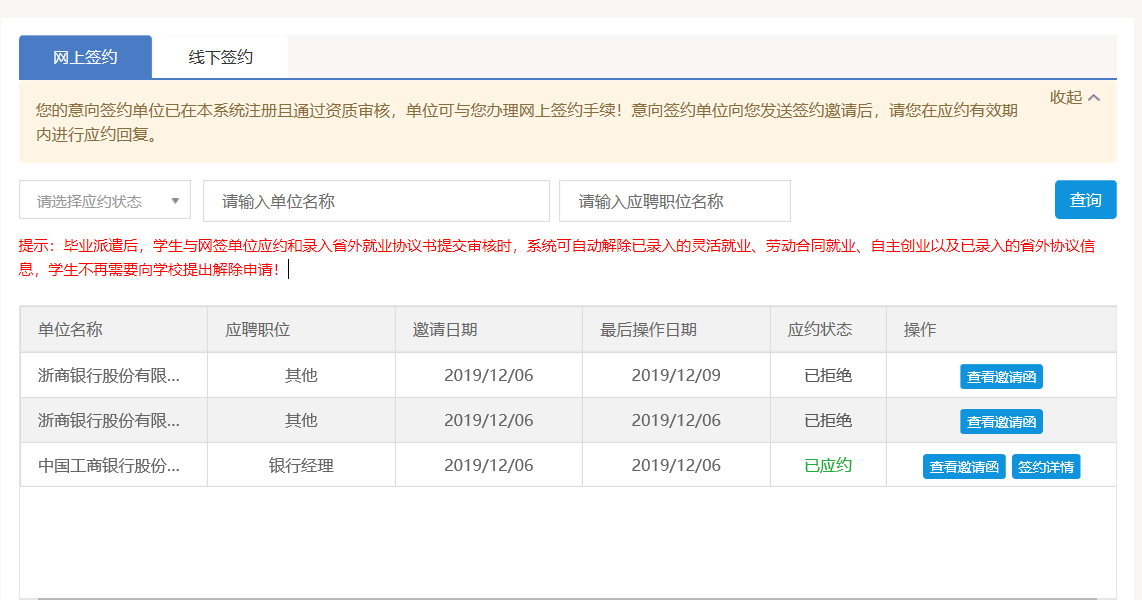Open 签约详情 for 中国工商银行 row
1142x600 pixels.
[x=1046, y=466]
